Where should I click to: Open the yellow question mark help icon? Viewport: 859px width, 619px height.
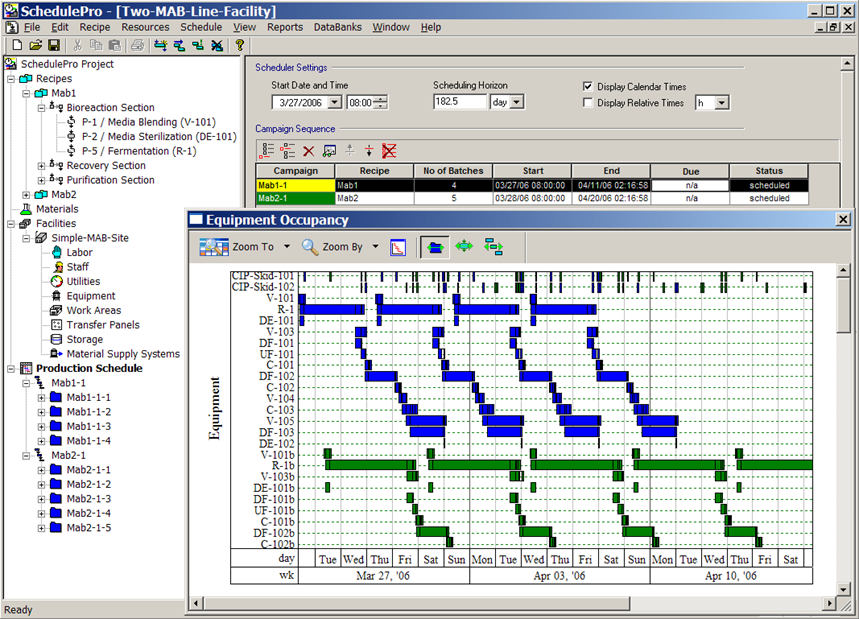click(239, 45)
